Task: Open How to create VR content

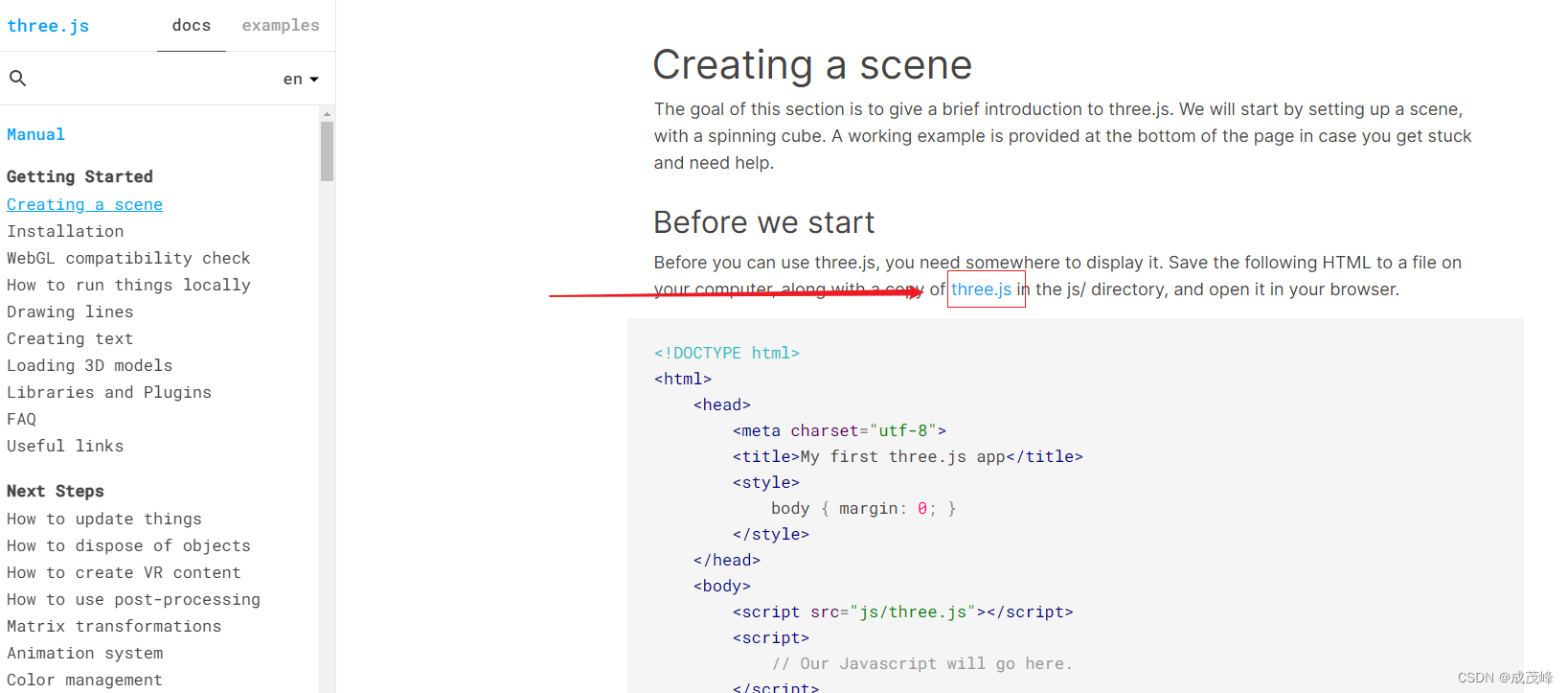Action: click(x=124, y=572)
